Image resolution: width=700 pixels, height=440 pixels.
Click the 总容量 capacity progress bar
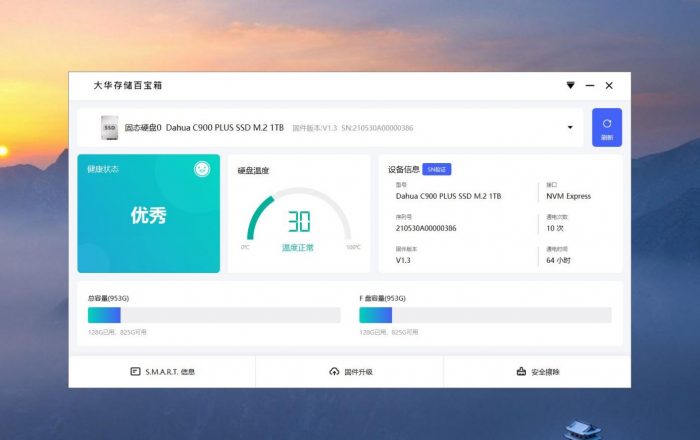[x=213, y=315]
